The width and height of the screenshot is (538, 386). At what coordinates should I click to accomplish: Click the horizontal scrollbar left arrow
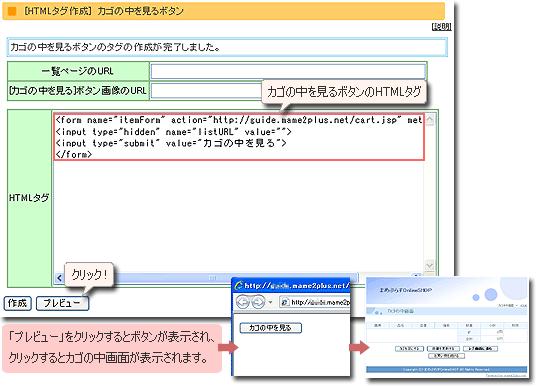coord(59,278)
